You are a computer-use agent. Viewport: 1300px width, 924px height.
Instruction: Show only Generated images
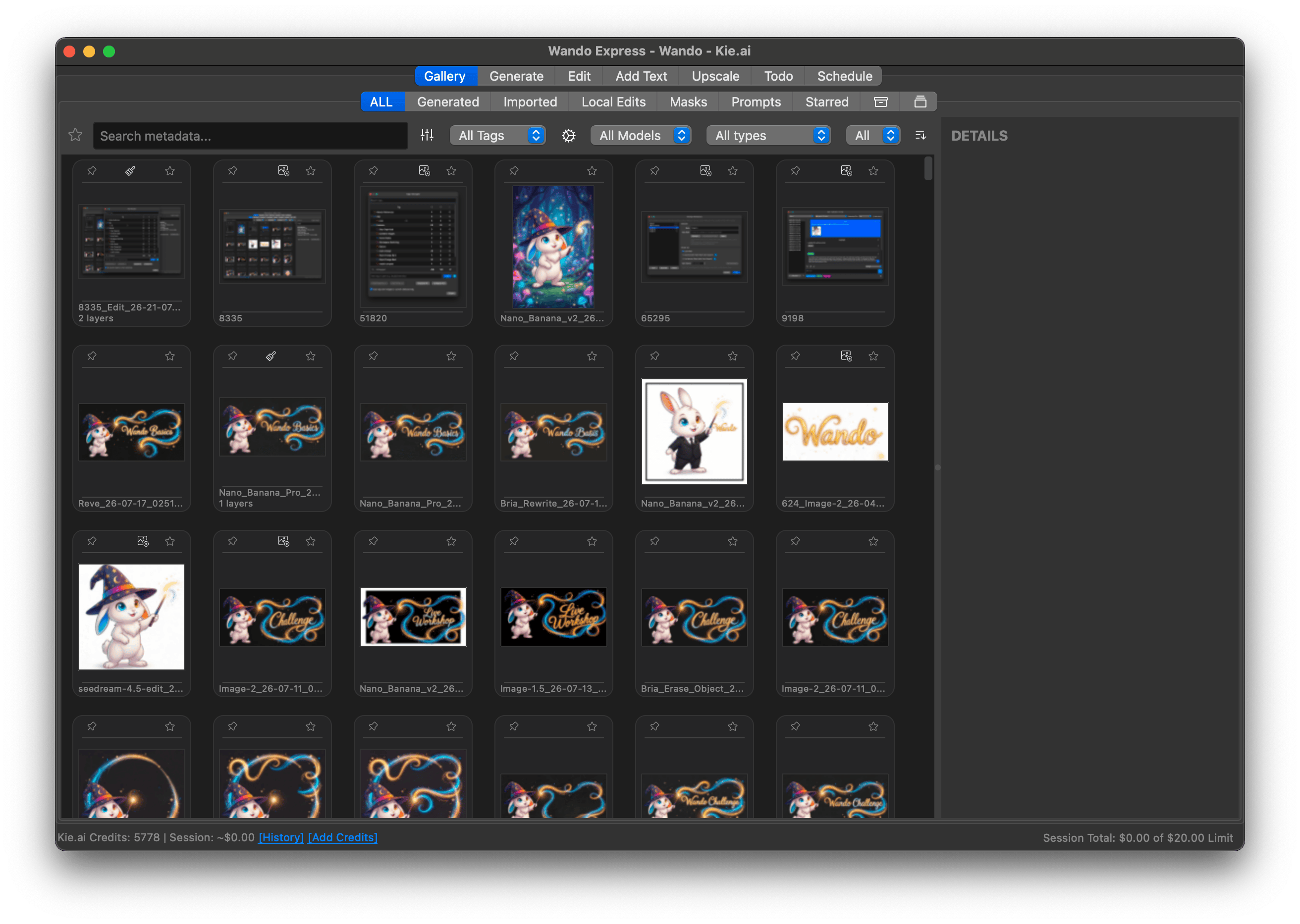click(448, 102)
